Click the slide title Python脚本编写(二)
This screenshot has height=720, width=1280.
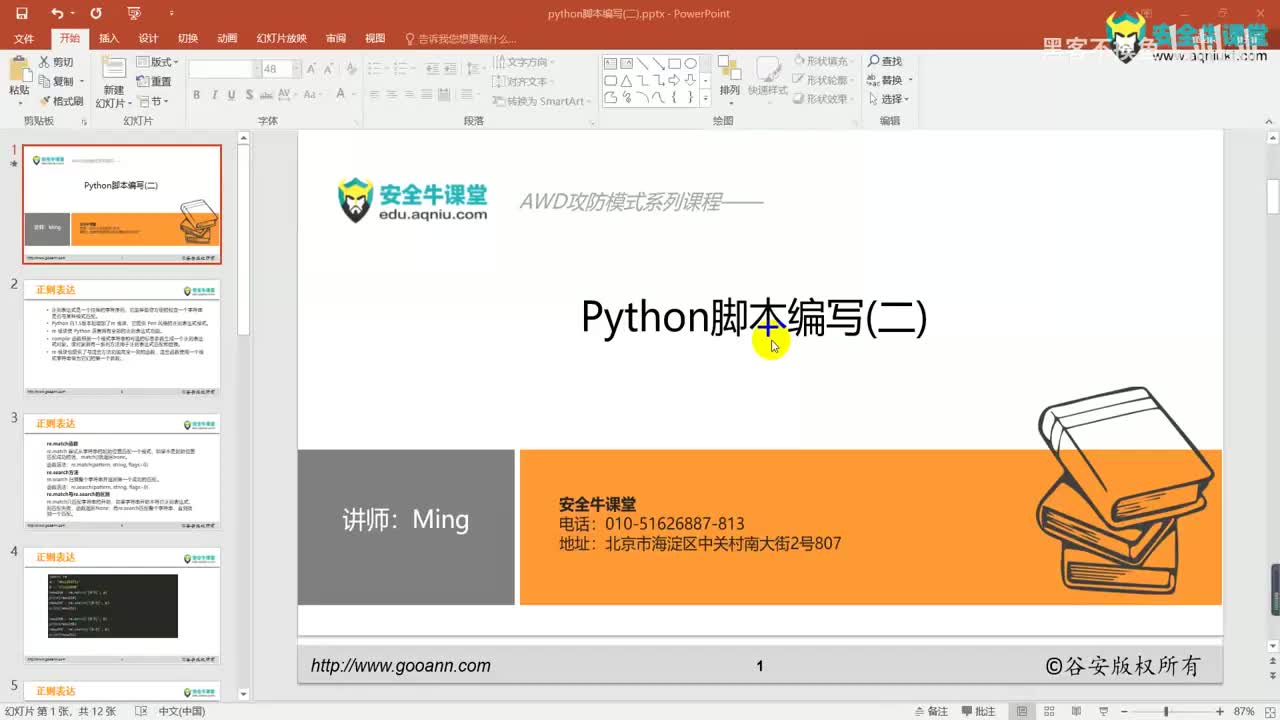754,317
